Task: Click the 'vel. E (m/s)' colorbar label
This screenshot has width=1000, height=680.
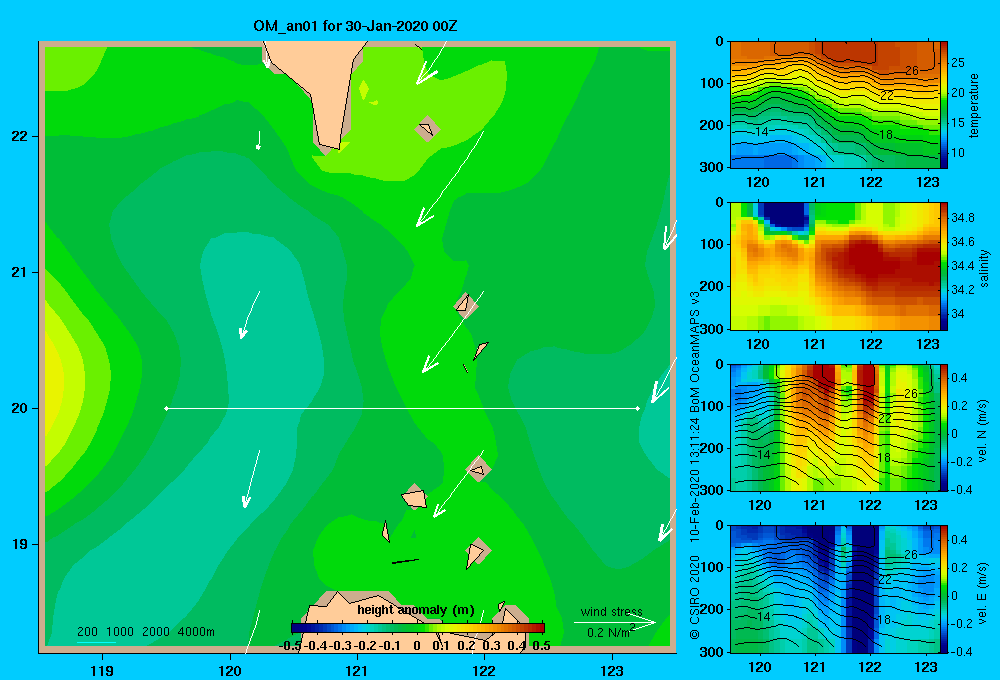Action: pyautogui.click(x=983, y=592)
